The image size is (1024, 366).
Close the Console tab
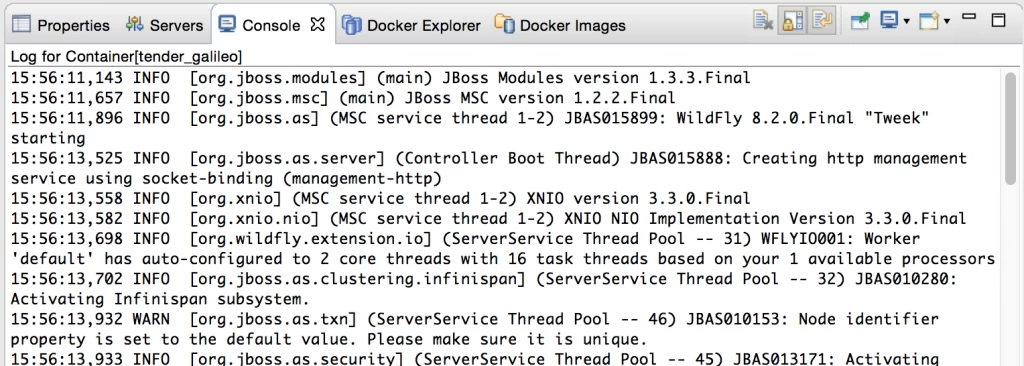coord(317,25)
